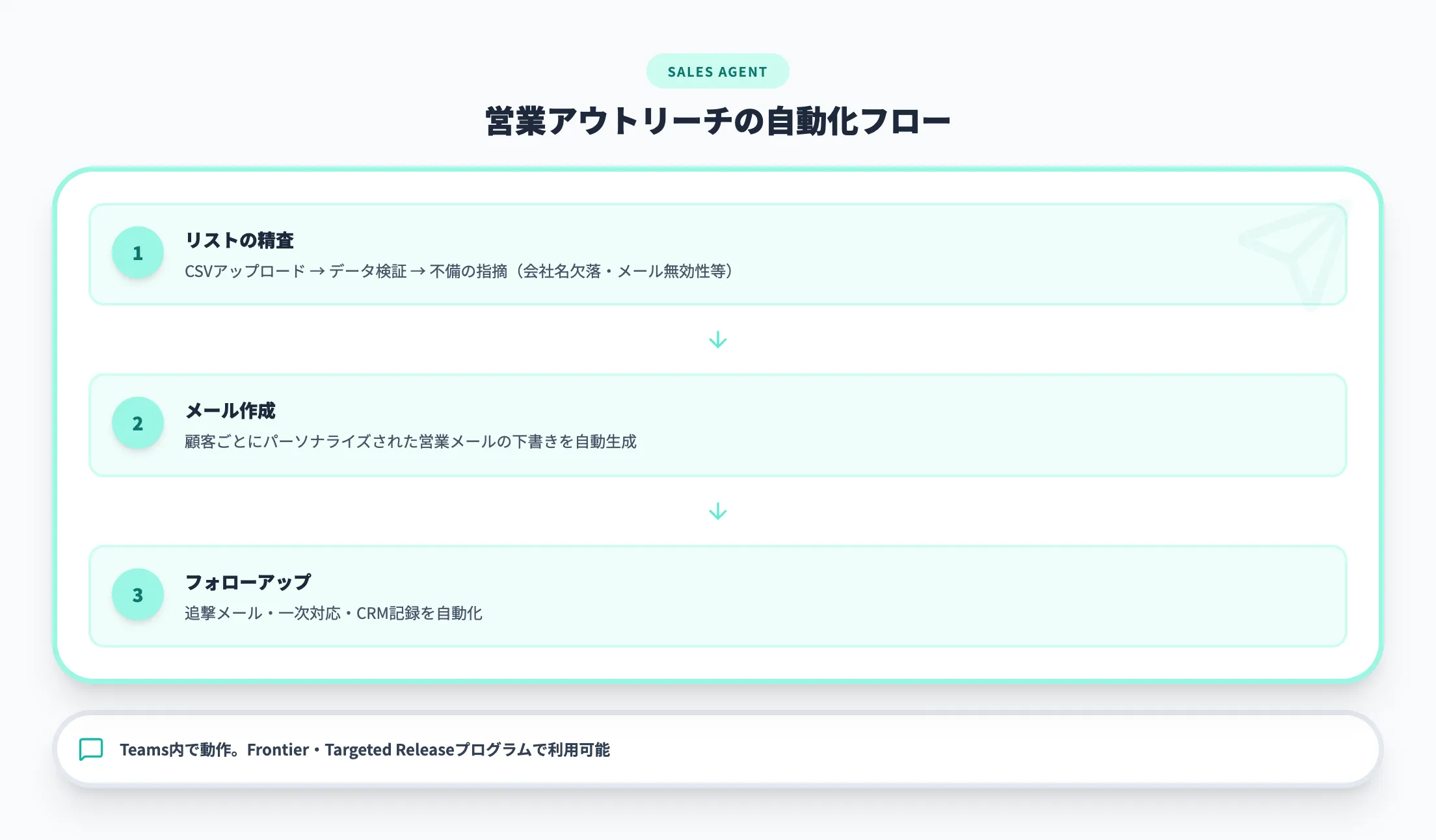1436x840 pixels.
Task: Open the リストの精査 step title
Action: (239, 241)
